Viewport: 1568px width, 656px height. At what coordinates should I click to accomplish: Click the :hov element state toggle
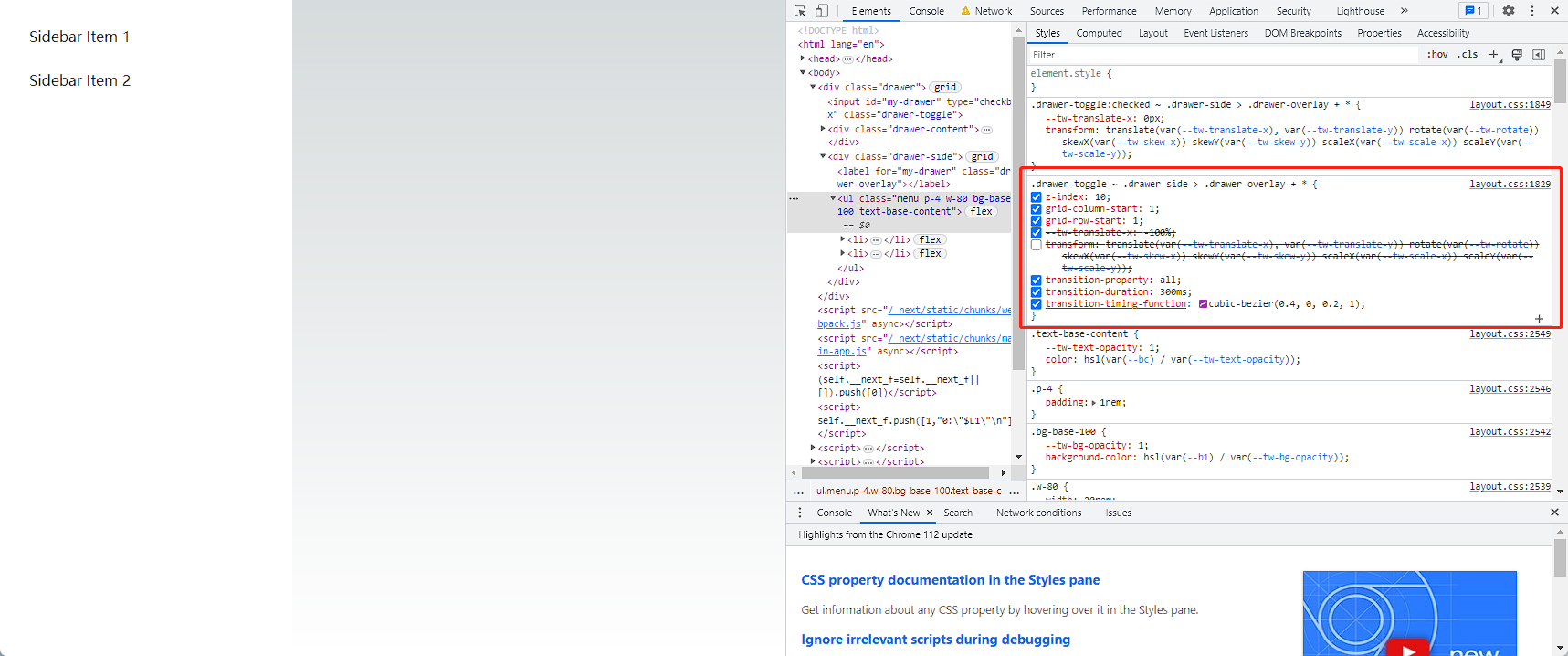[1437, 55]
